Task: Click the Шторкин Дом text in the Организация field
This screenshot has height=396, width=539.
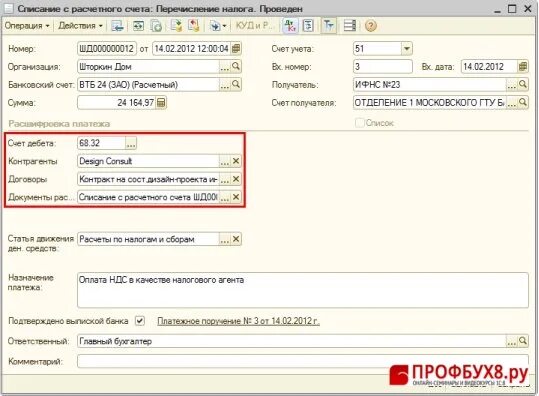Action: click(x=105, y=67)
